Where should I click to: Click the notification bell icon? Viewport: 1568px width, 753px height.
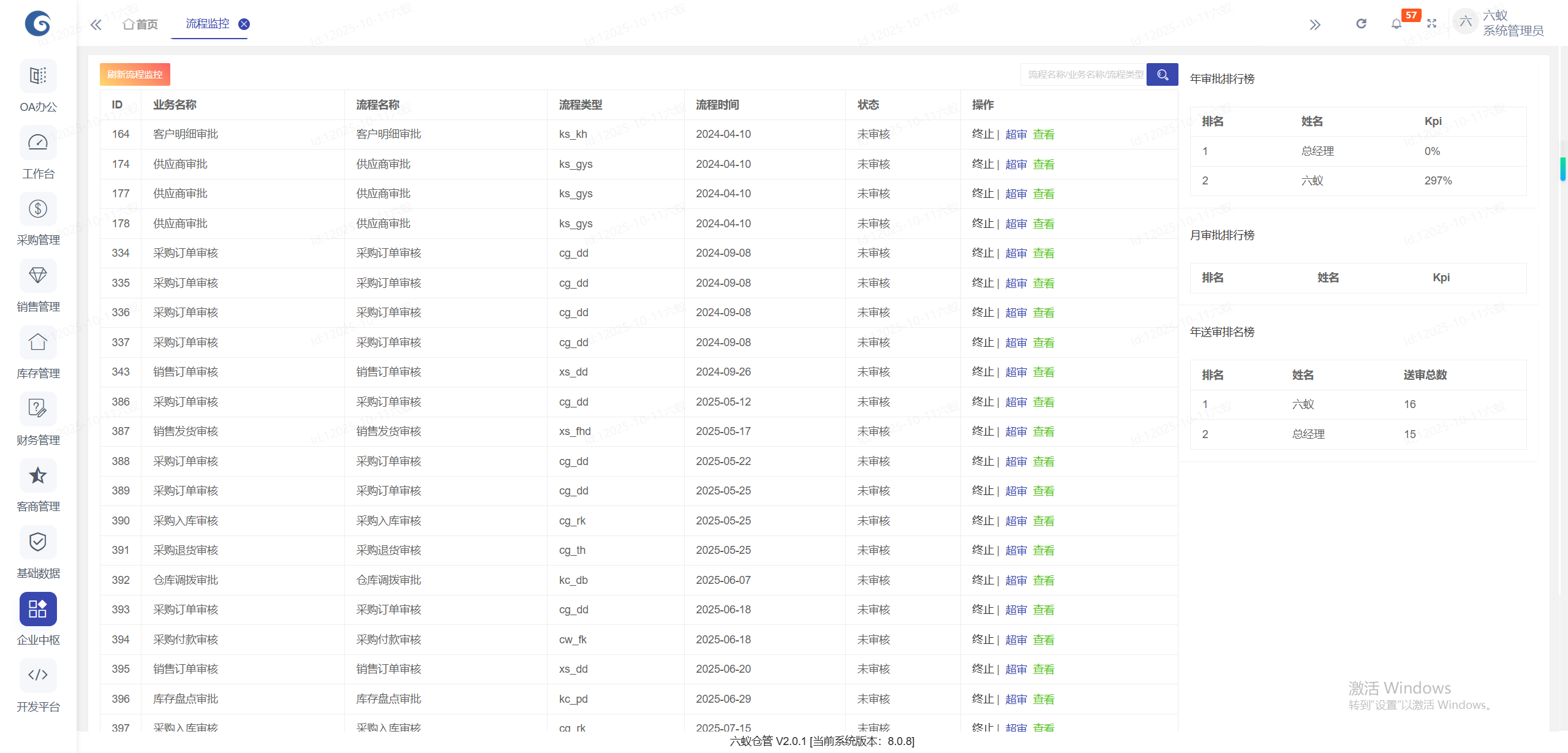[x=1396, y=24]
